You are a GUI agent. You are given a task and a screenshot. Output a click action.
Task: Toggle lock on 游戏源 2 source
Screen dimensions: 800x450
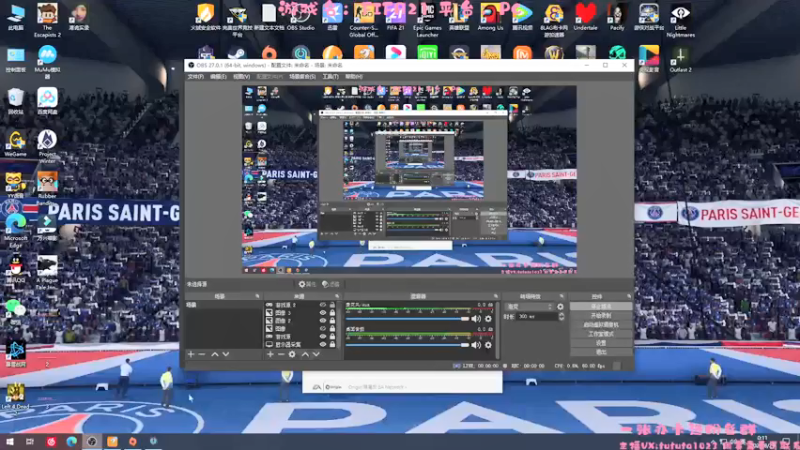click(x=333, y=305)
